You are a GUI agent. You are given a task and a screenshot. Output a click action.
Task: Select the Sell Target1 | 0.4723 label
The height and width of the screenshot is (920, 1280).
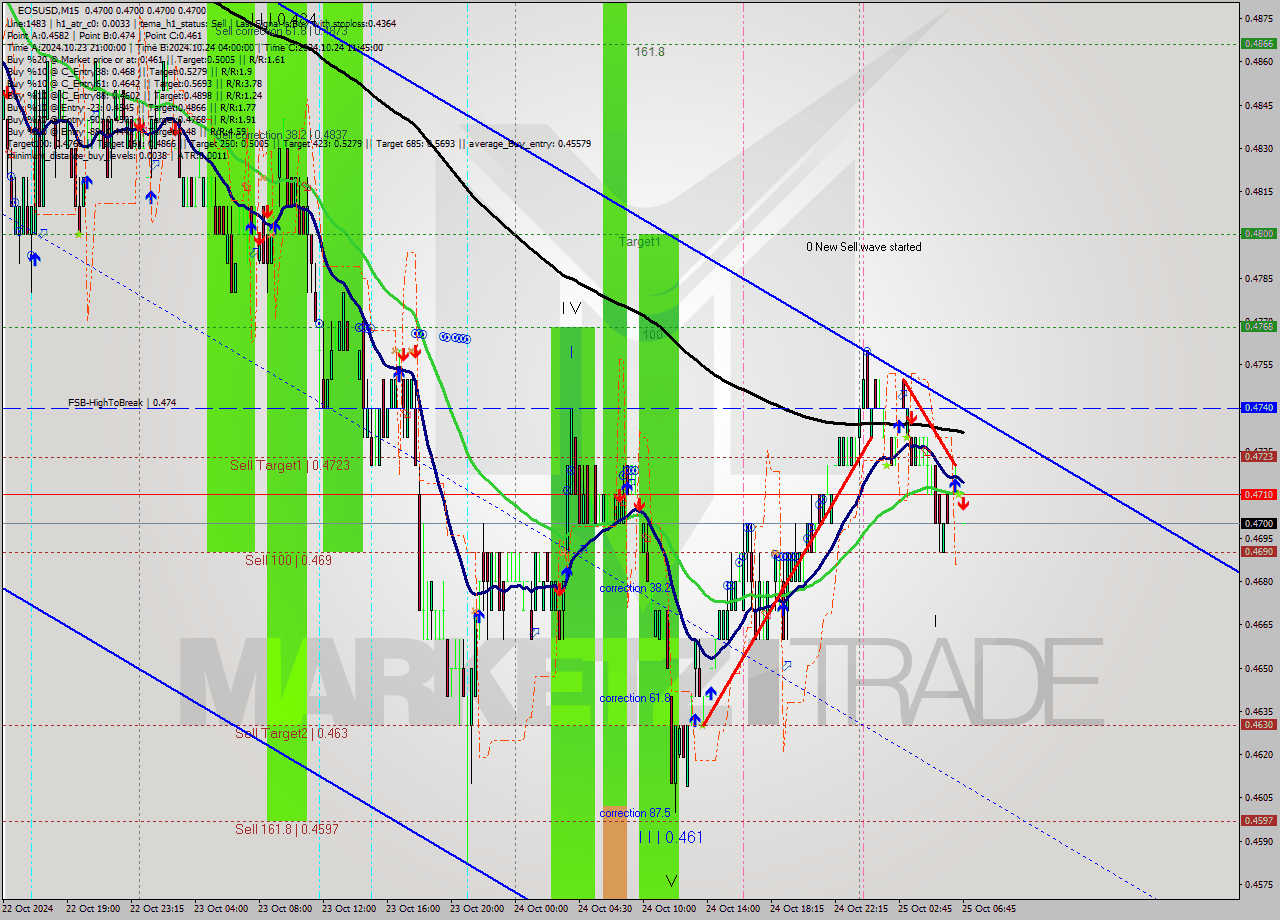(290, 465)
